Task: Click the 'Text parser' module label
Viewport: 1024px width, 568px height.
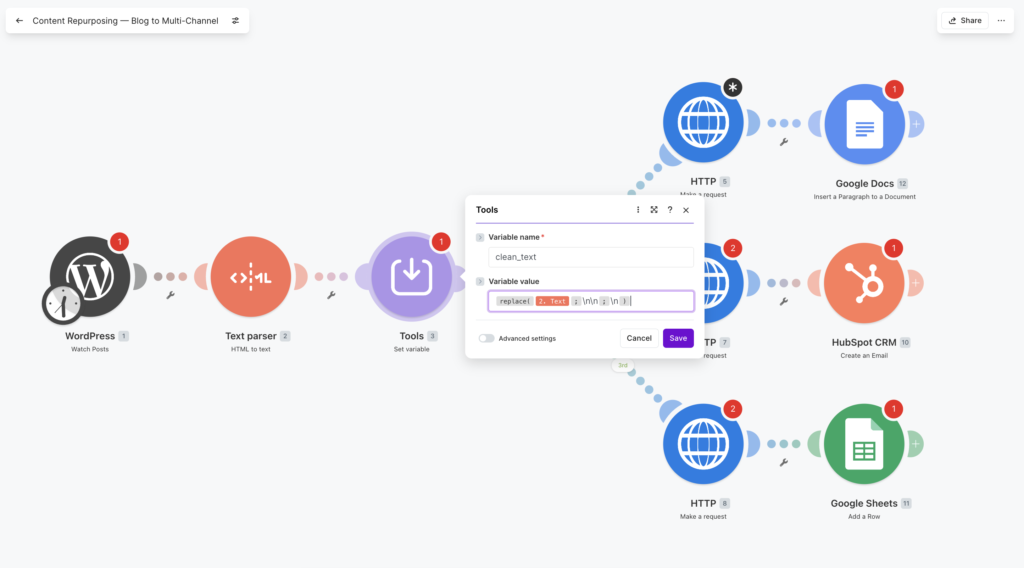Action: 251,336
